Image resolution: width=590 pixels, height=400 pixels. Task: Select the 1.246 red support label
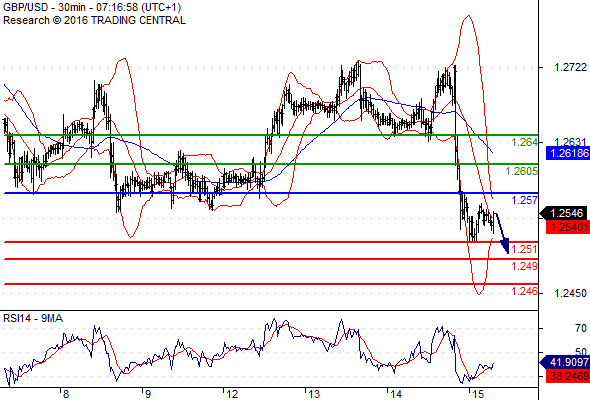pos(524,291)
